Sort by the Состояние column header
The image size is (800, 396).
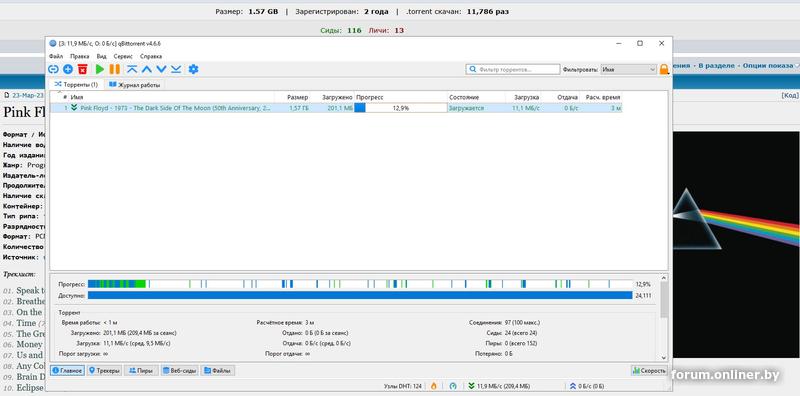pos(477,97)
